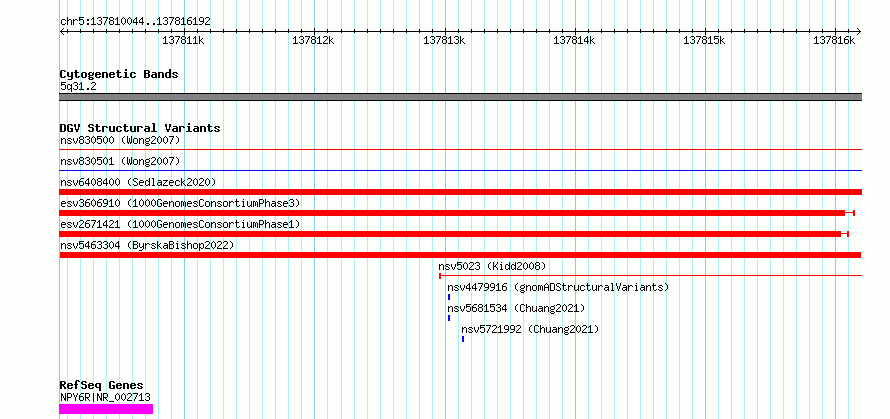Click the RefSeq Genes track title
The image size is (890, 419).
pyautogui.click(x=102, y=386)
